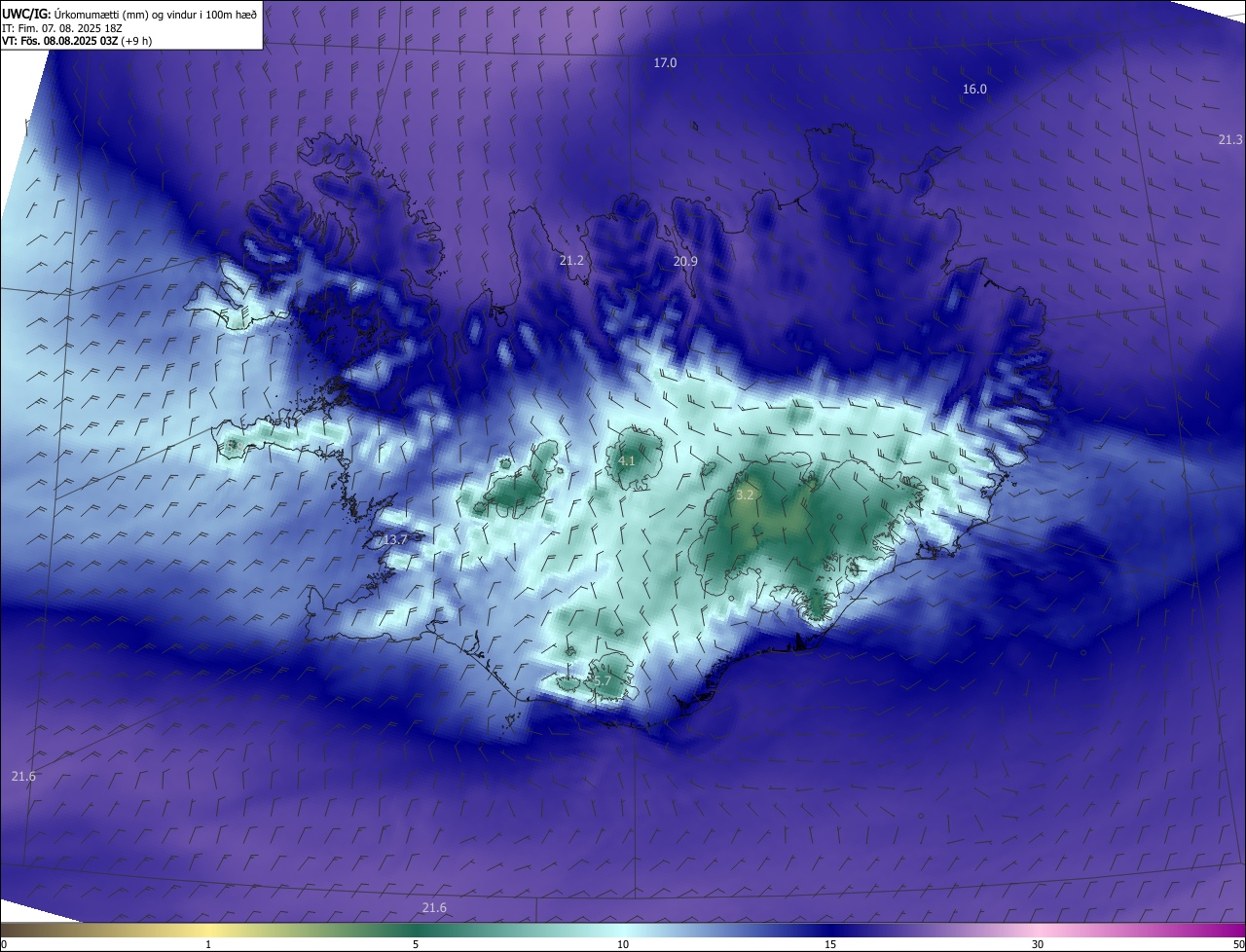Click the 5 tick on the color scale

(x=416, y=944)
